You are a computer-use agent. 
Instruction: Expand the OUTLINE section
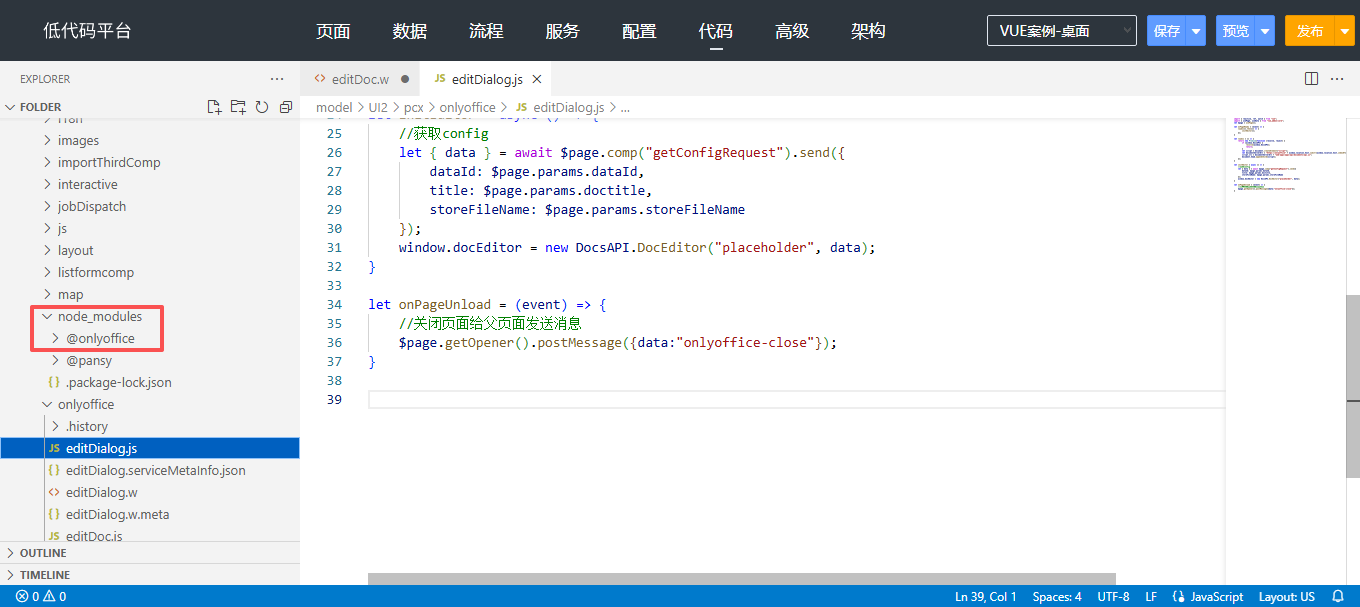pyautogui.click(x=43, y=553)
